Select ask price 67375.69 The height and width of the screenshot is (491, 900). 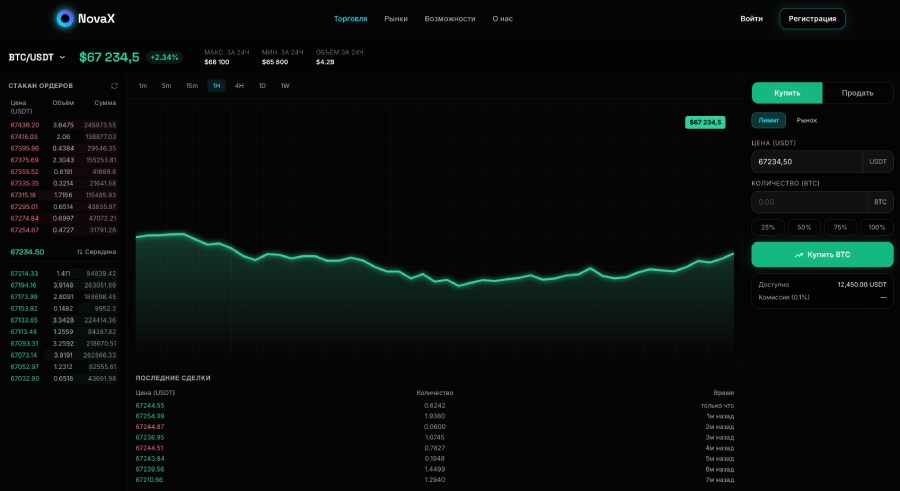(x=25, y=160)
